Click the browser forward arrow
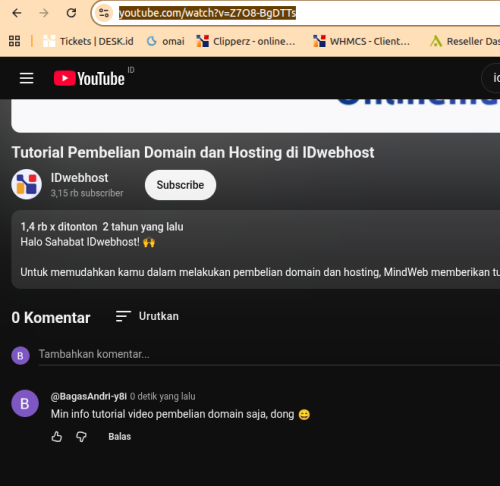The image size is (500, 486). tap(44, 13)
